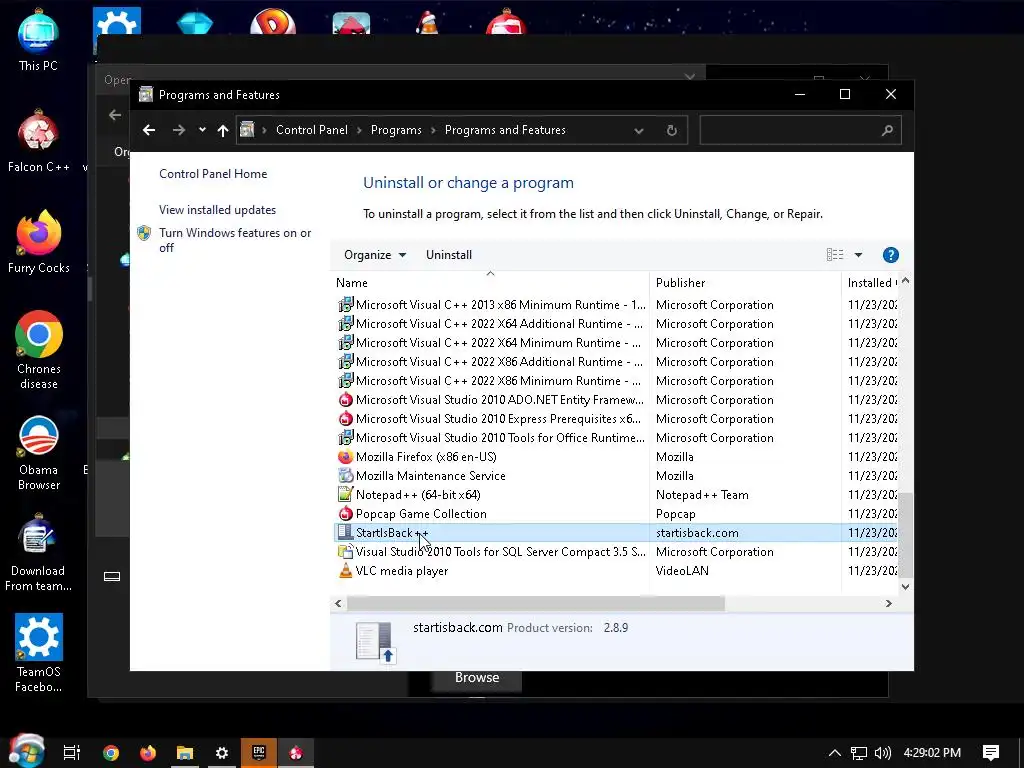Viewport: 1024px width, 768px height.
Task: Click the horizontal scrollbar thumb
Action: 536,603
